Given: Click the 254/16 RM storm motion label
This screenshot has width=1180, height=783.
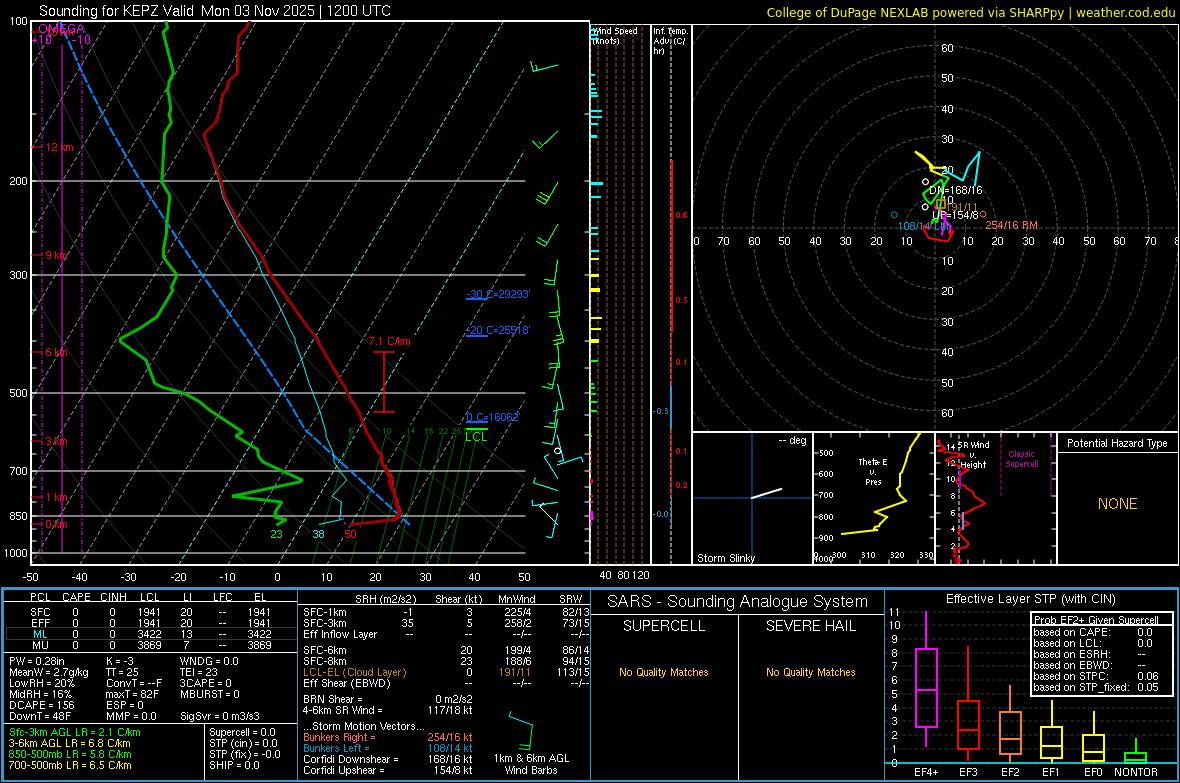Looking at the screenshot, I should [x=1011, y=225].
